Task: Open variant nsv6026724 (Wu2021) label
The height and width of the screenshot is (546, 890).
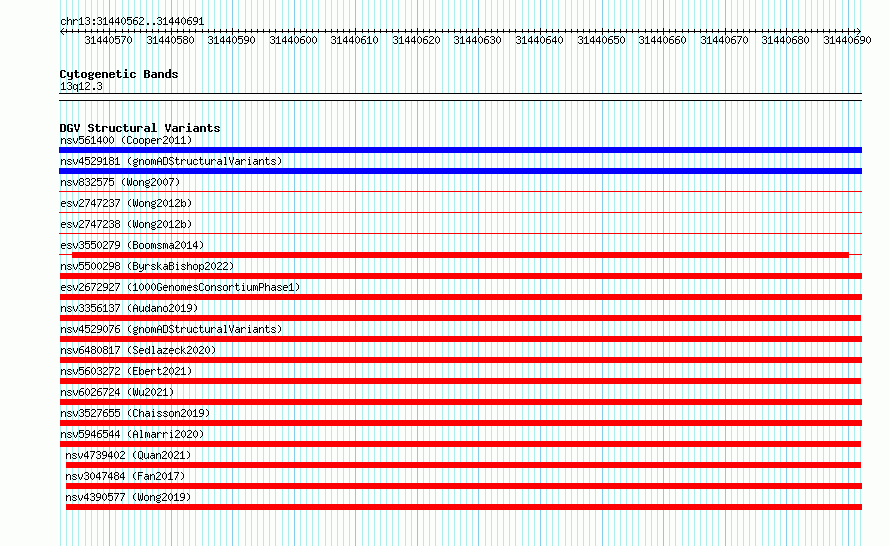Action: (x=117, y=392)
